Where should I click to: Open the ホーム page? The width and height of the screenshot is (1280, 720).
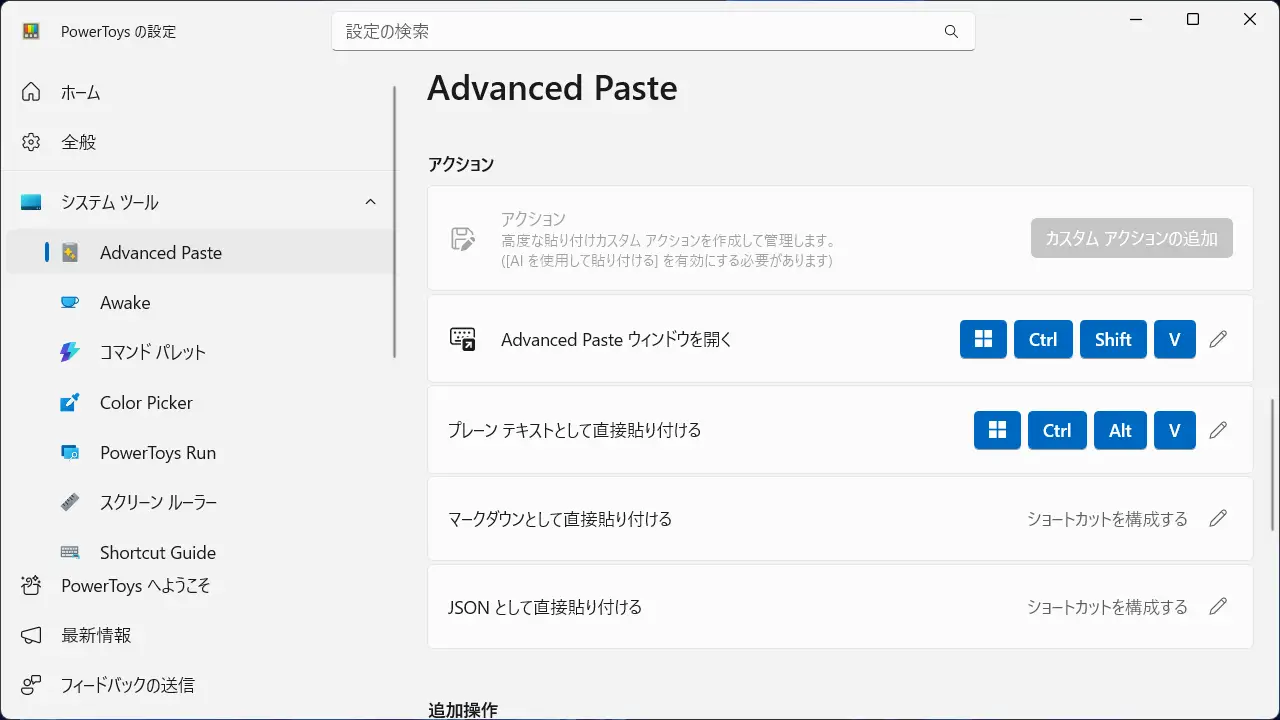click(x=80, y=93)
